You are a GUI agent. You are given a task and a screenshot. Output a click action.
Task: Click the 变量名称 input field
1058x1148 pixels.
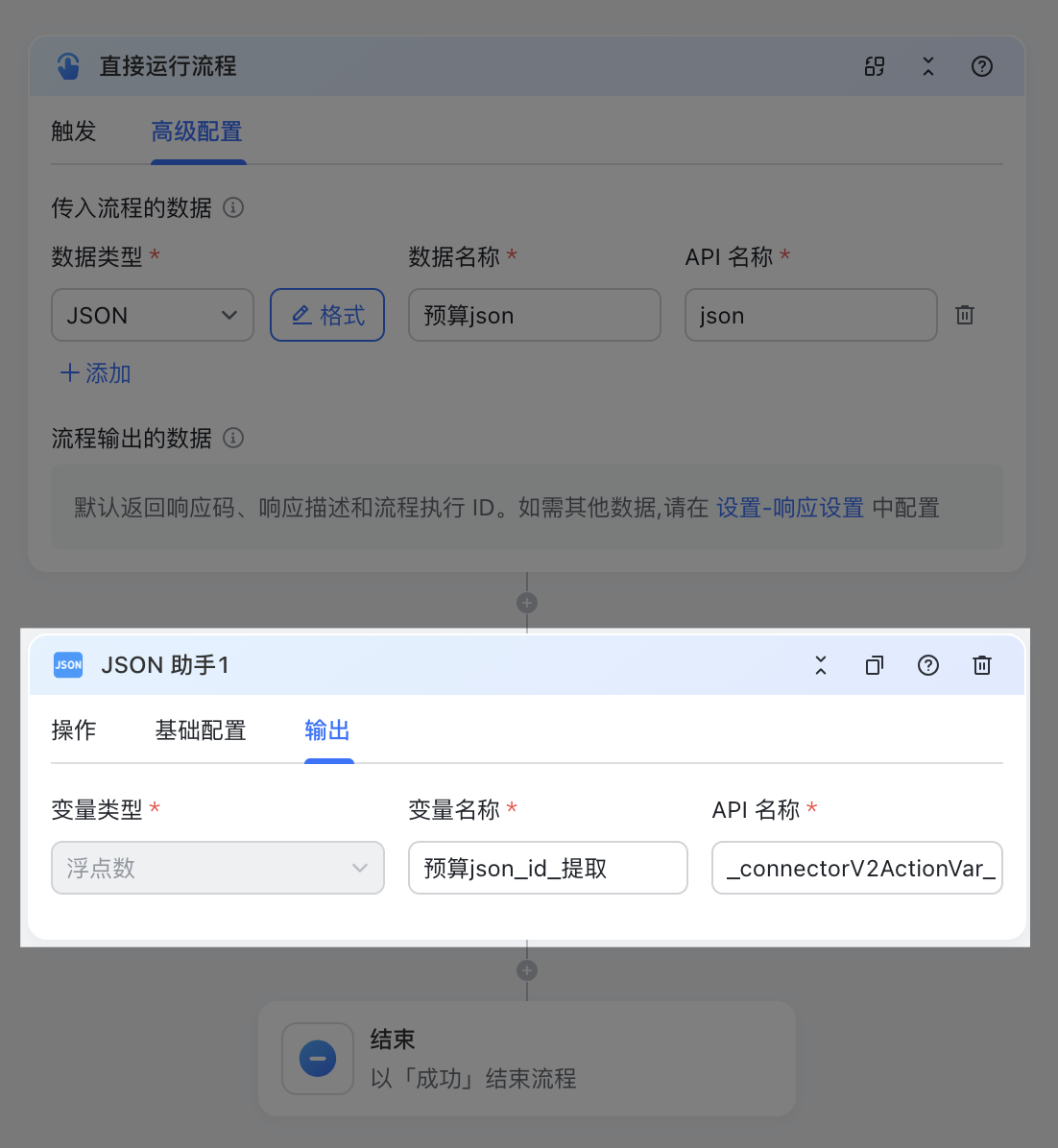pyautogui.click(x=547, y=867)
